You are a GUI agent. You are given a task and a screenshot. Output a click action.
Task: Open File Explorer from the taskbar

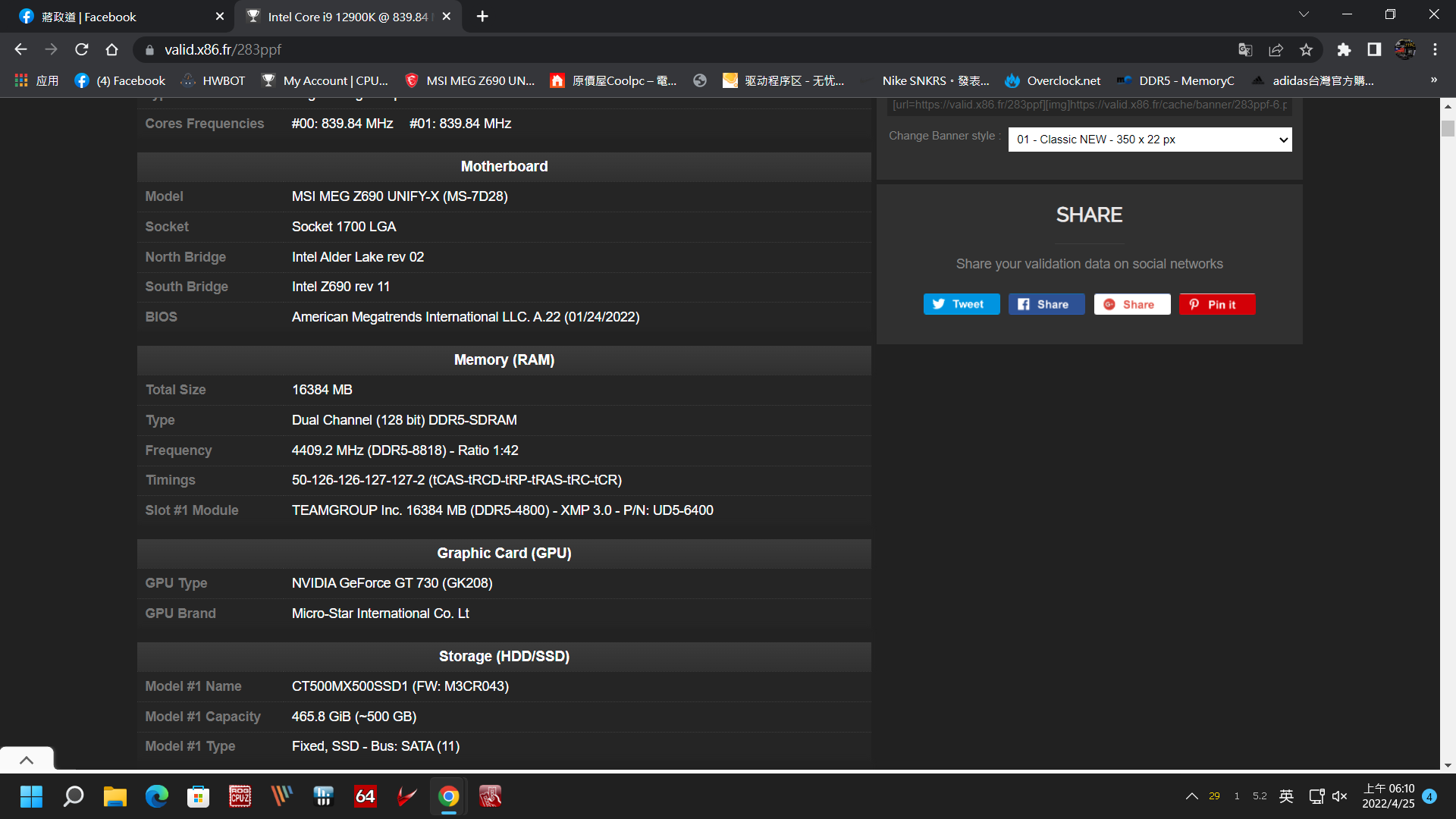pos(115,796)
